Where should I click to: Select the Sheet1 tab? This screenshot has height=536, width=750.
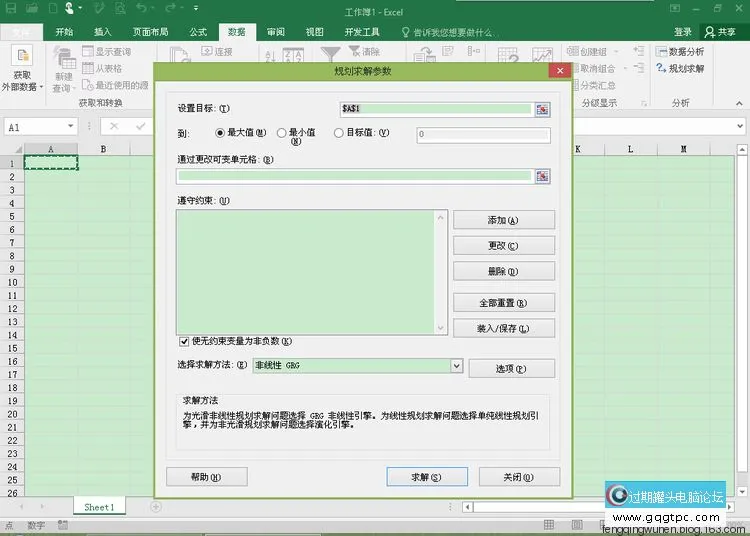point(99,507)
